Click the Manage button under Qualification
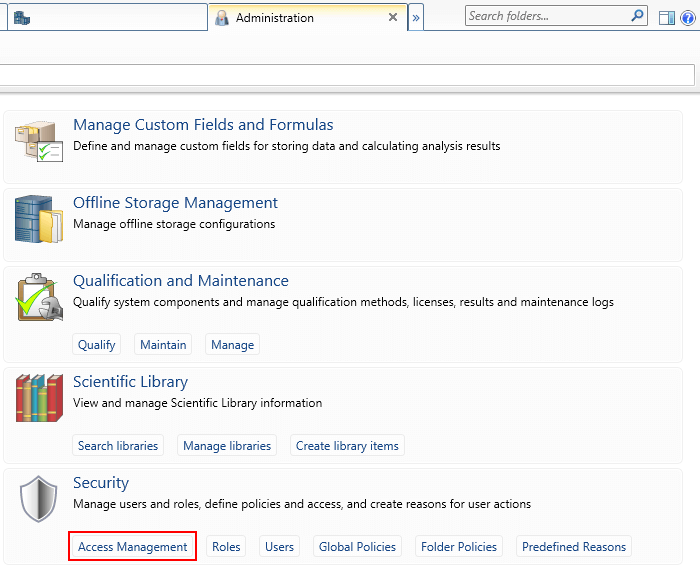Screen dimensions: 700x567 click(232, 345)
